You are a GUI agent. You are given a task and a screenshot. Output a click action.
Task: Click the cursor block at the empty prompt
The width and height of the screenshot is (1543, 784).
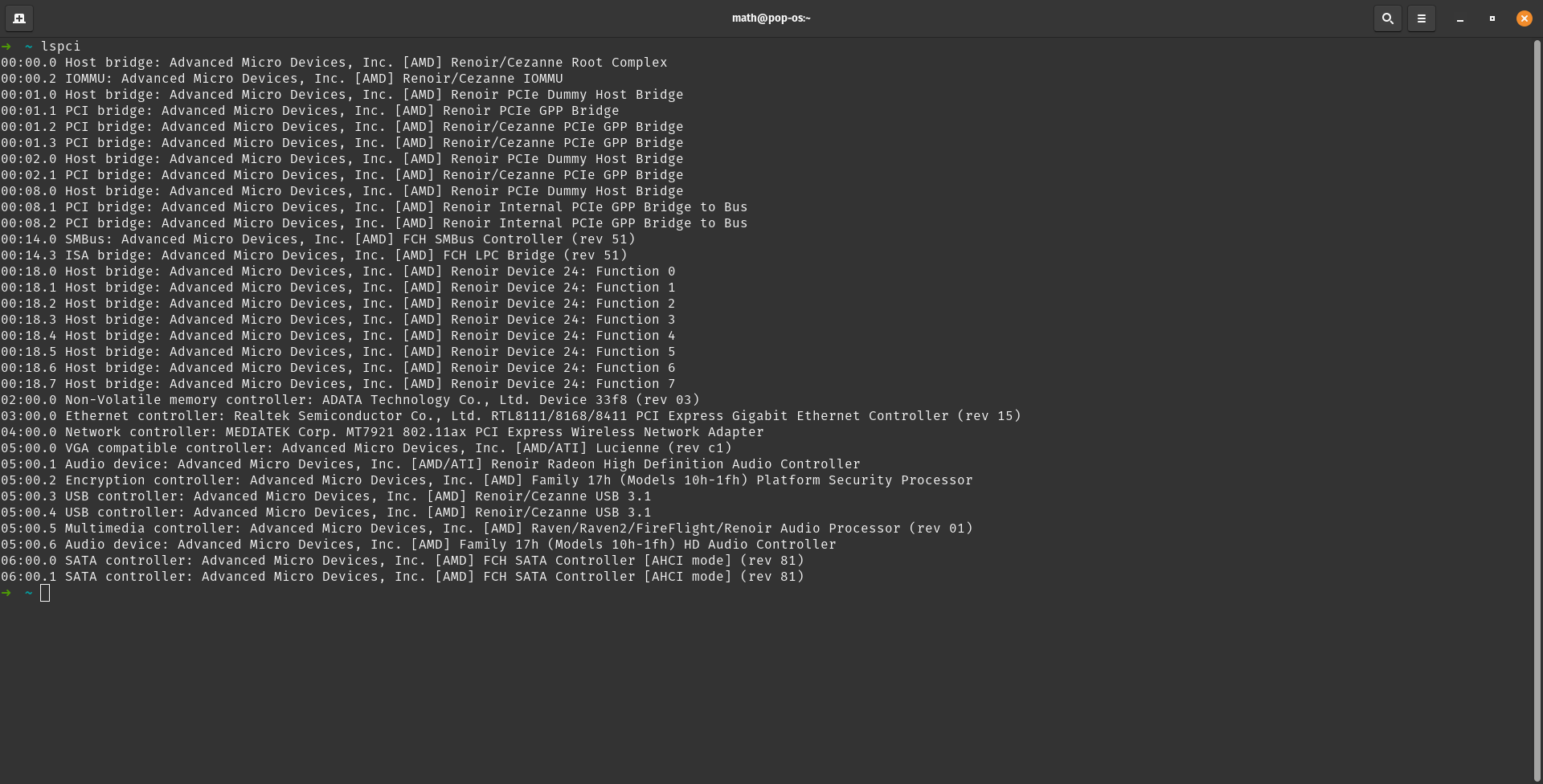tap(45, 592)
